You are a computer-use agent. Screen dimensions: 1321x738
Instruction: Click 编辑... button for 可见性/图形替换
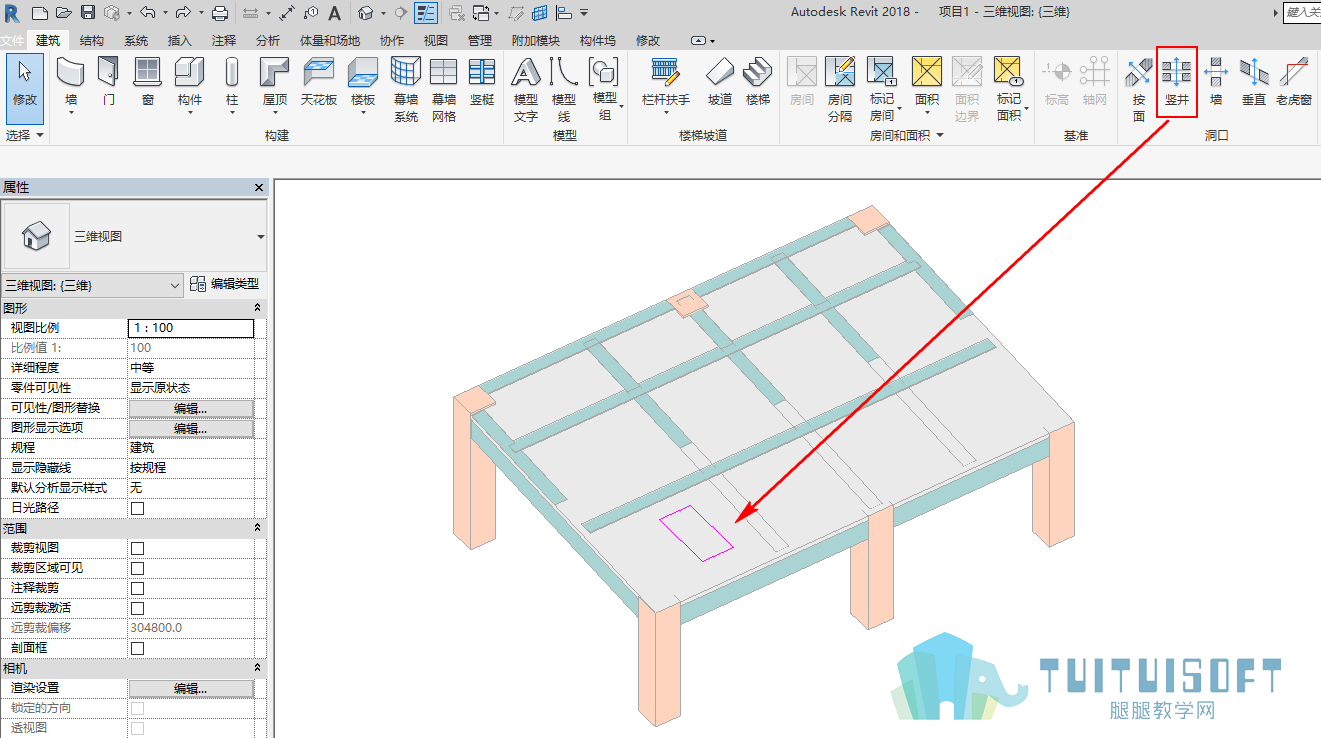(191, 408)
